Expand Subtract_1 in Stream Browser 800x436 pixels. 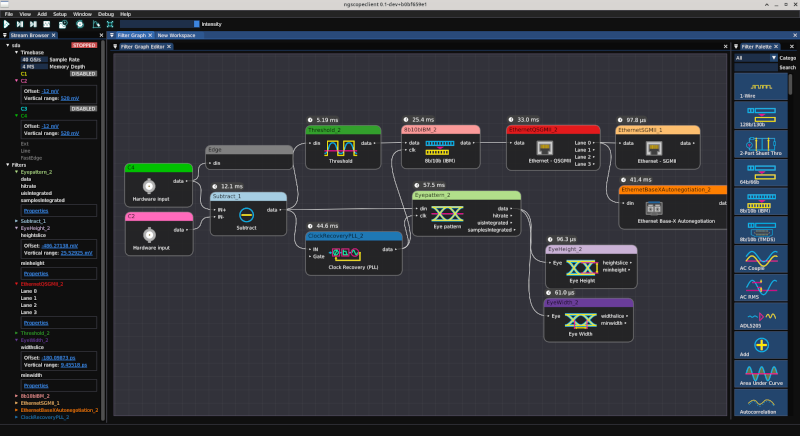(16, 221)
